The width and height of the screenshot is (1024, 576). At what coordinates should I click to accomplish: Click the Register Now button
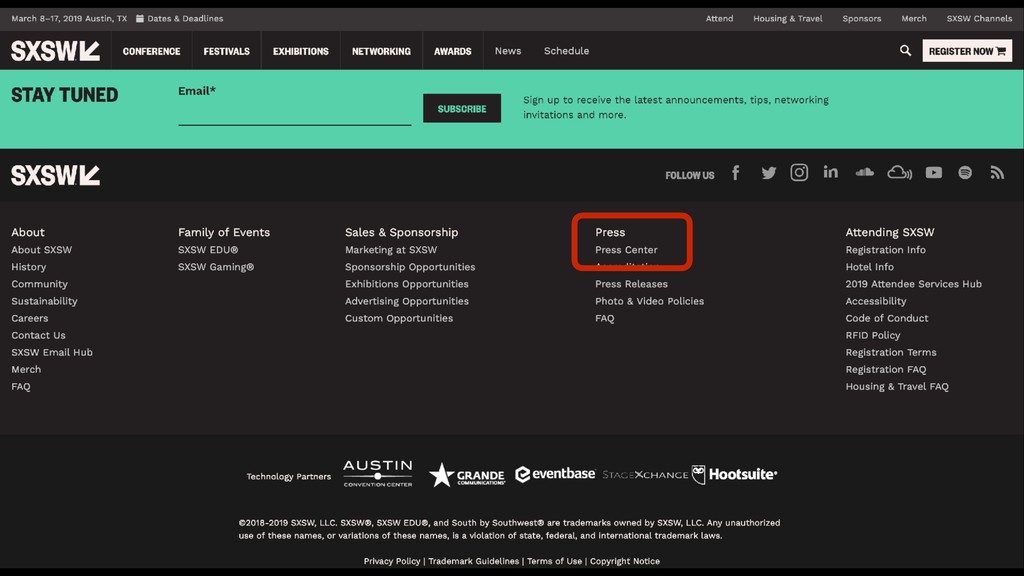coord(967,51)
